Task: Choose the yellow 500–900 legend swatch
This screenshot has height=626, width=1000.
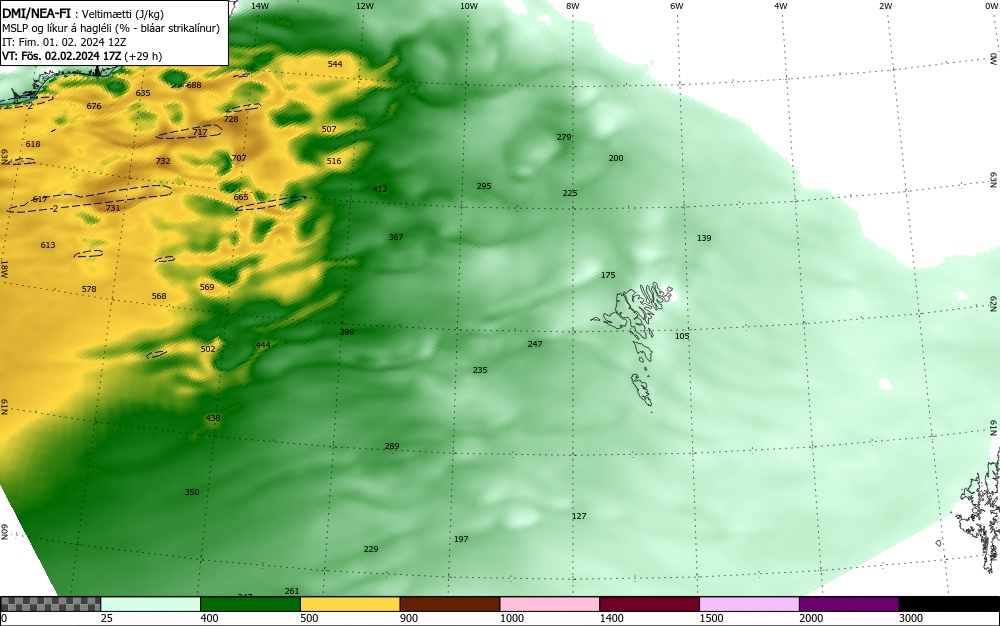Action: pos(350,604)
